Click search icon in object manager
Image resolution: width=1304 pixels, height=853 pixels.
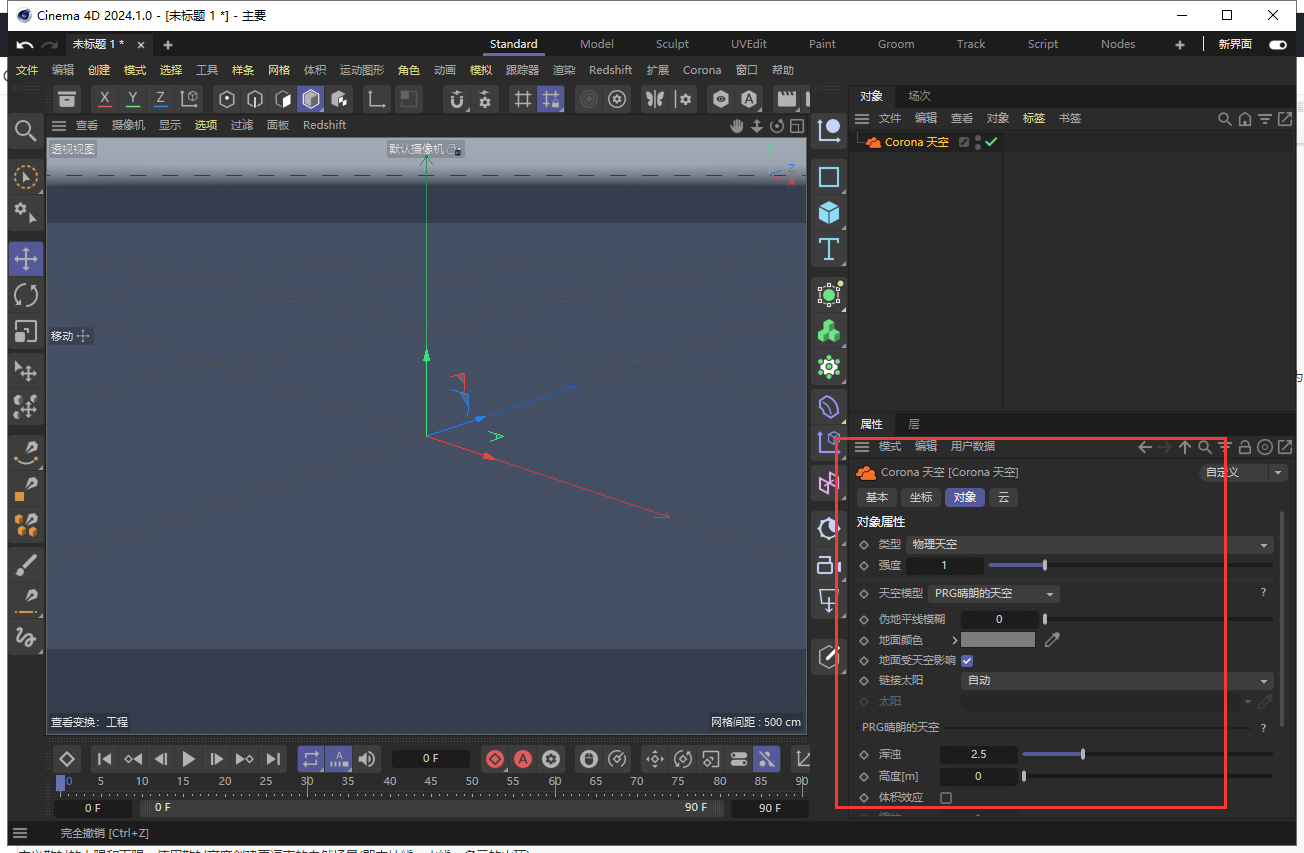(x=1224, y=119)
